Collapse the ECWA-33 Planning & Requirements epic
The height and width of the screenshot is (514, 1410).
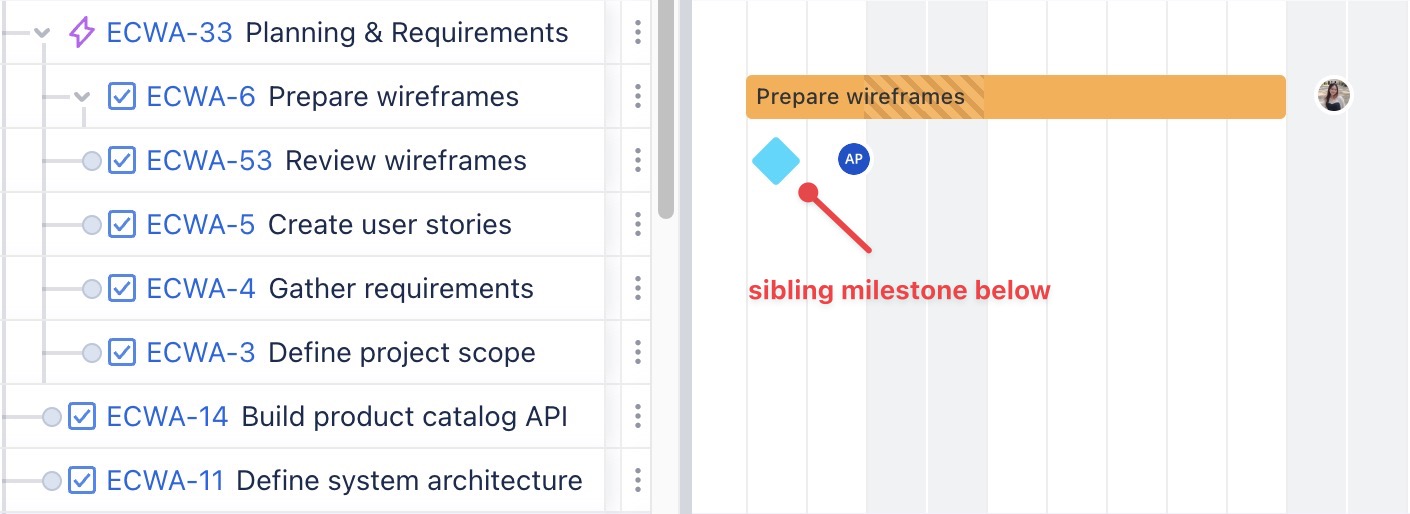pos(42,33)
